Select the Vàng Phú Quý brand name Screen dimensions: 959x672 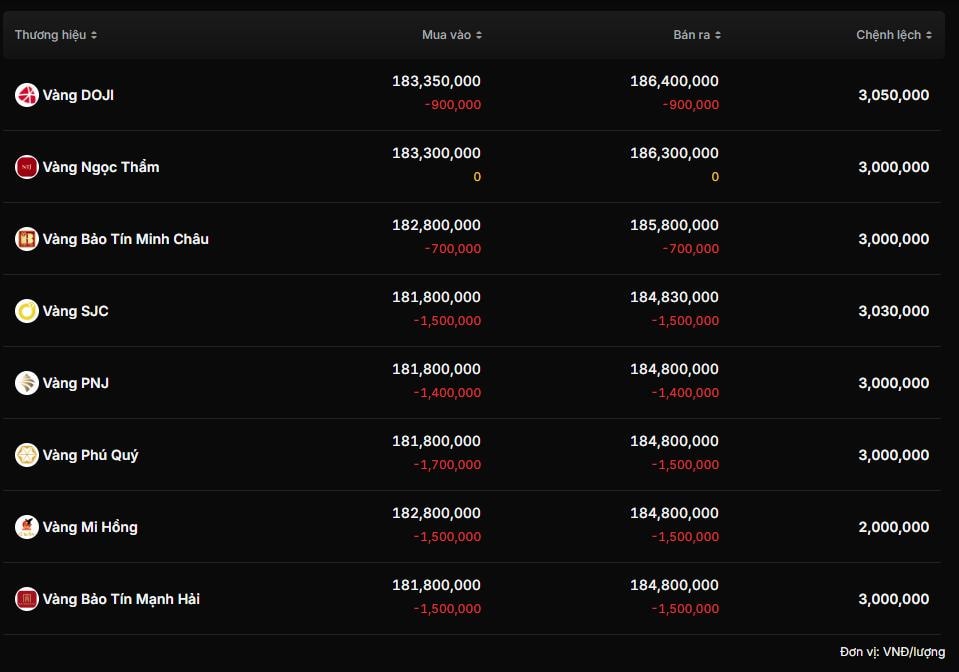point(91,455)
